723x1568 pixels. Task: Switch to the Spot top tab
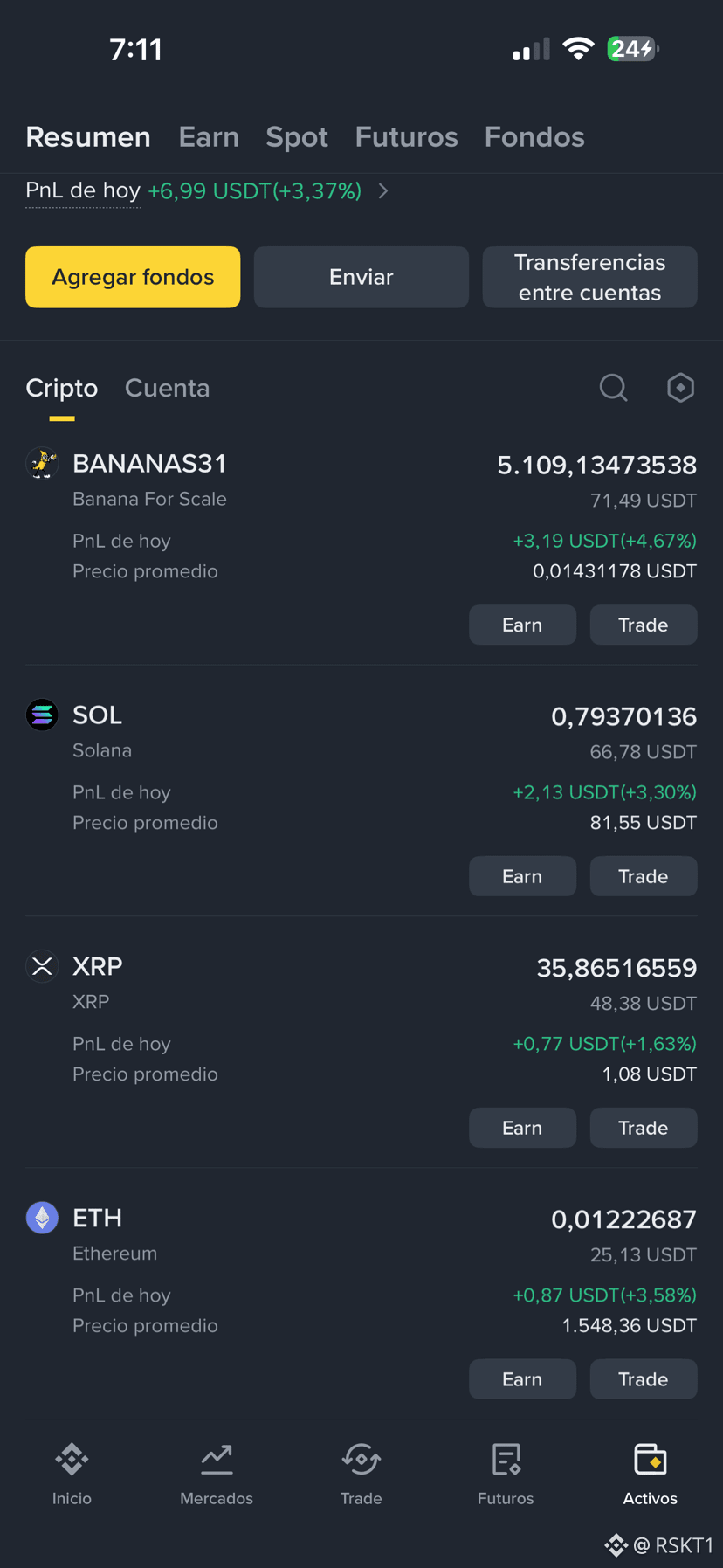(297, 137)
